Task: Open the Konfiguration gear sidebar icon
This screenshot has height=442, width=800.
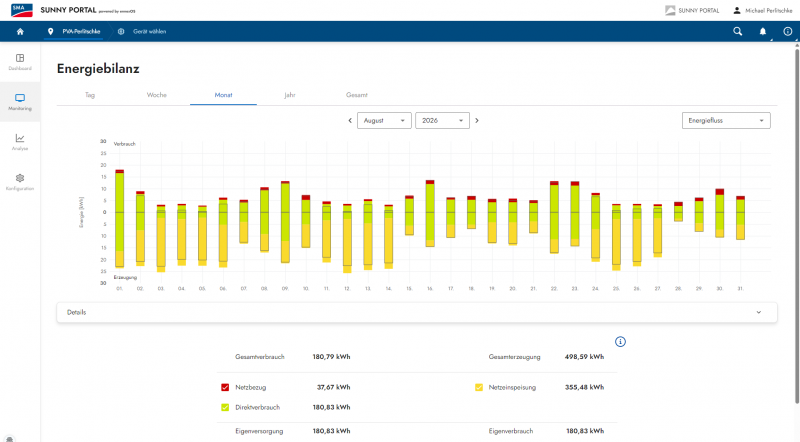Action: pyautogui.click(x=20, y=178)
